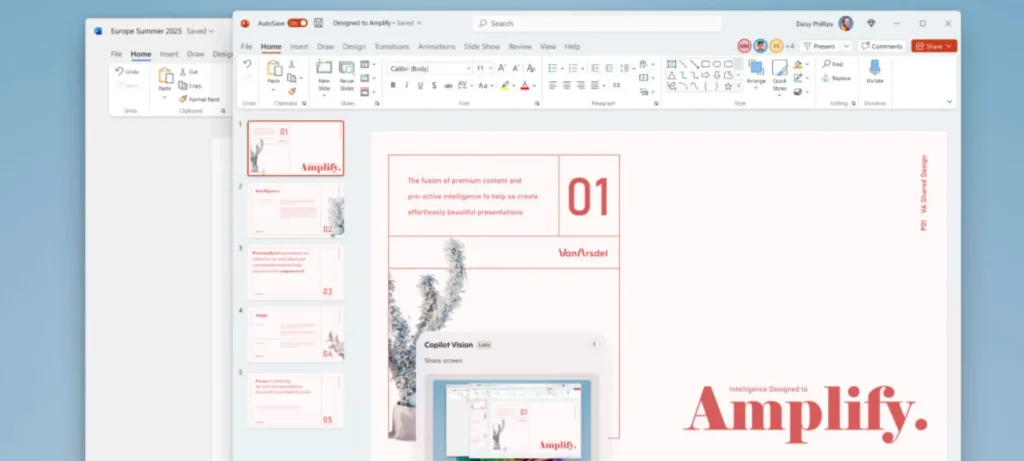Open font size dropdown showing 11

(x=490, y=69)
